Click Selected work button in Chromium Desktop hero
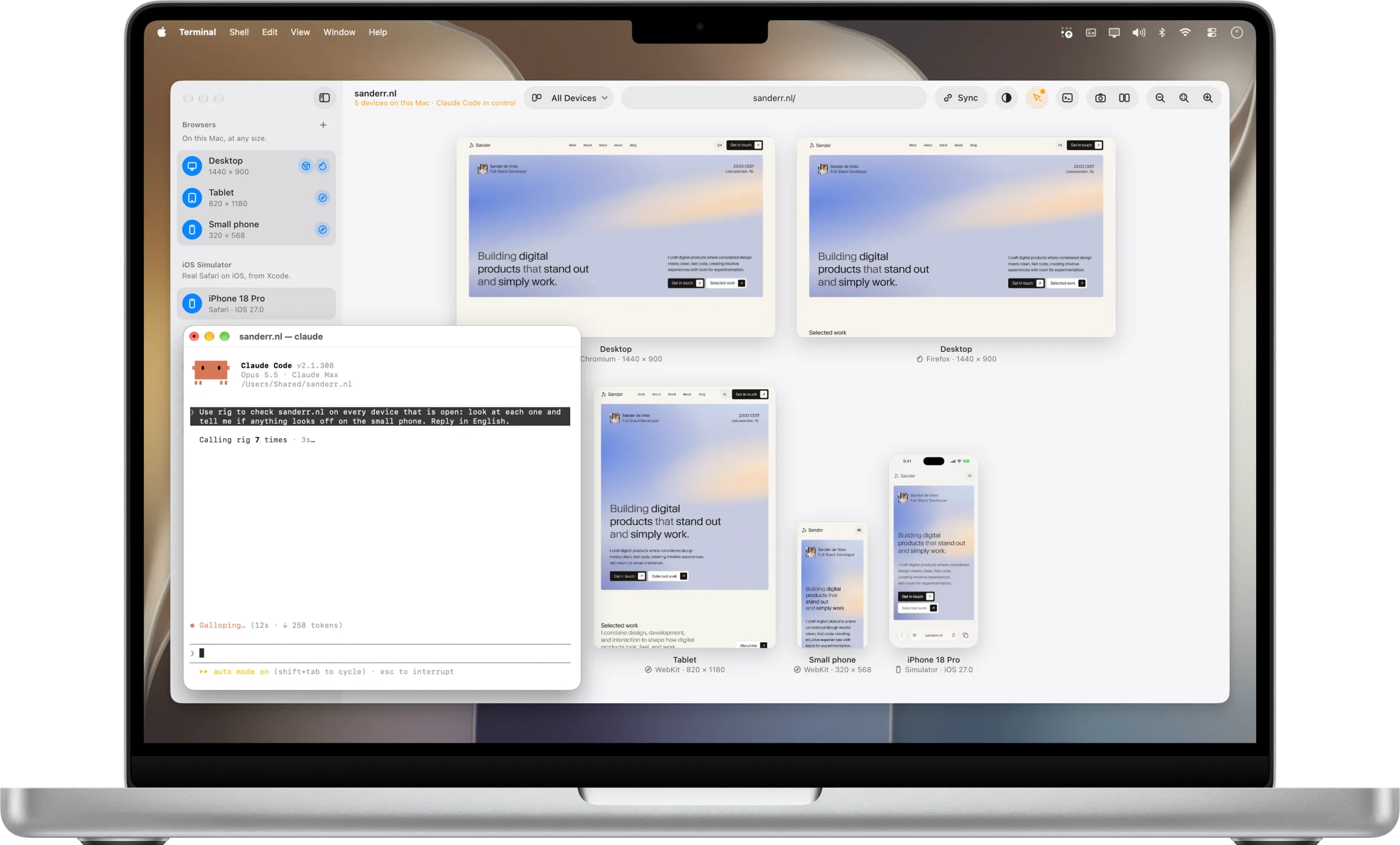1400x845 pixels. pos(726,283)
